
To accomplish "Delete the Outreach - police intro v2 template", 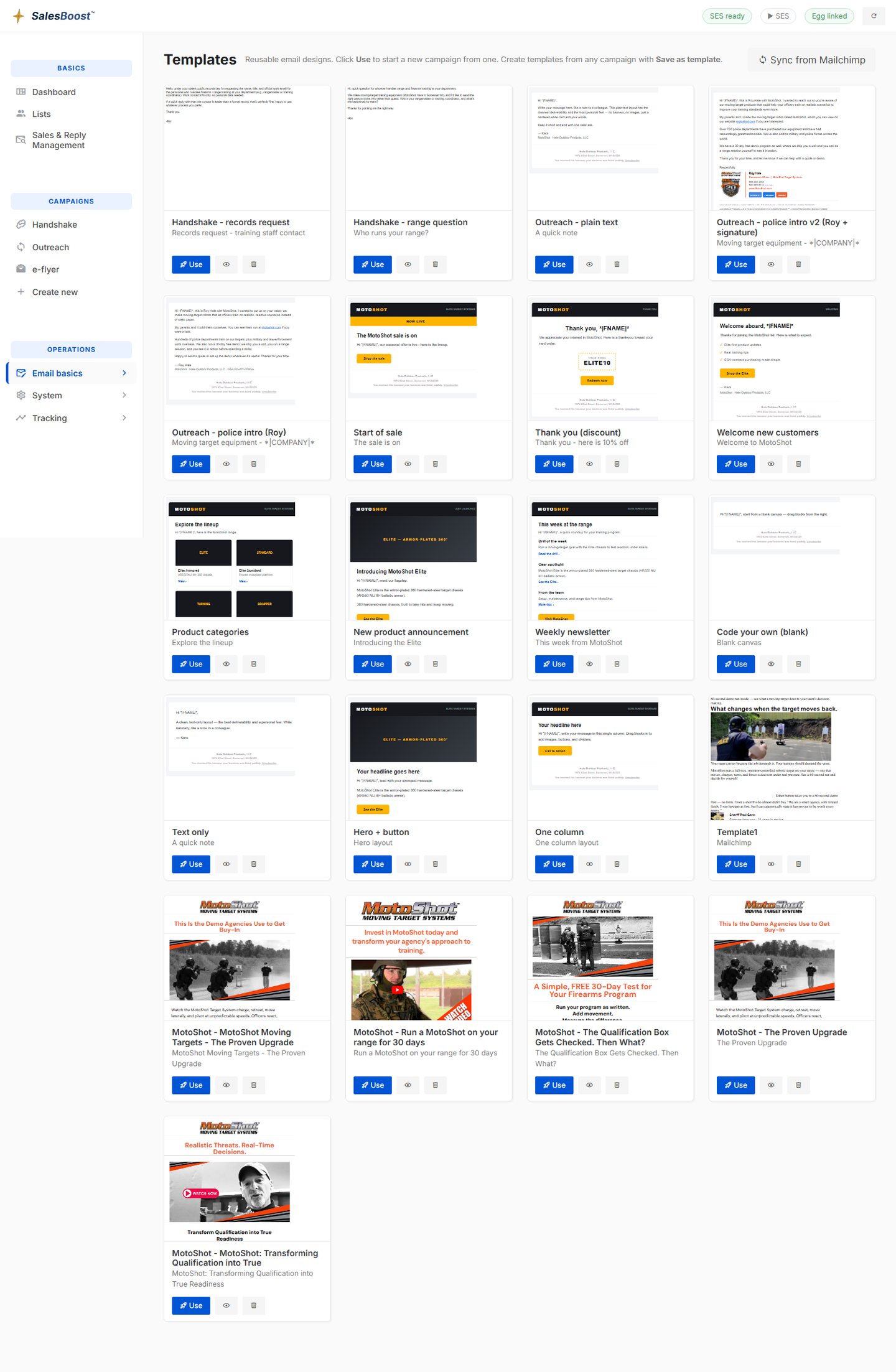I will [x=799, y=264].
